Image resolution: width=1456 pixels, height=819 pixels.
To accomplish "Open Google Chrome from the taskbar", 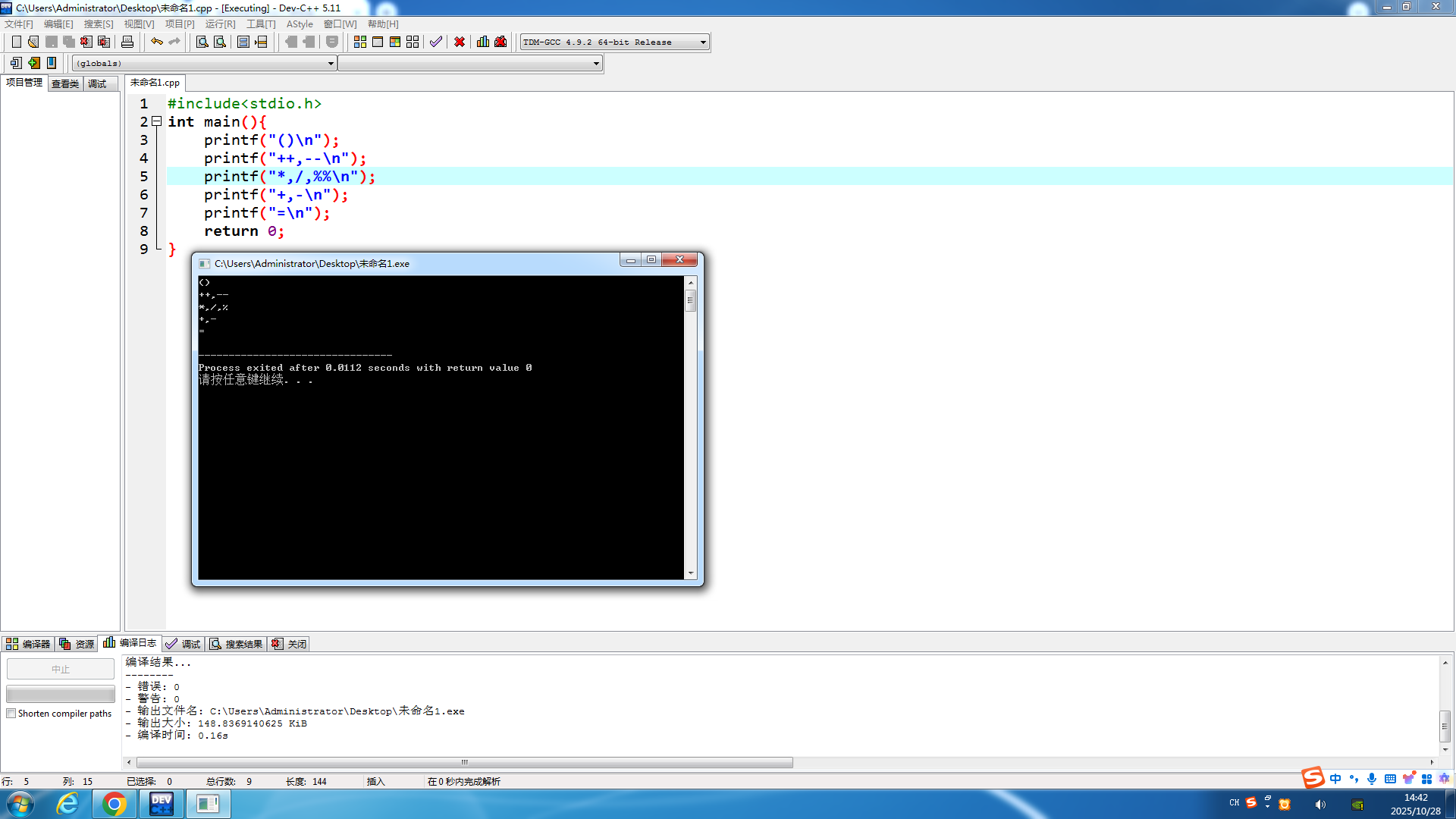I will click(x=114, y=804).
